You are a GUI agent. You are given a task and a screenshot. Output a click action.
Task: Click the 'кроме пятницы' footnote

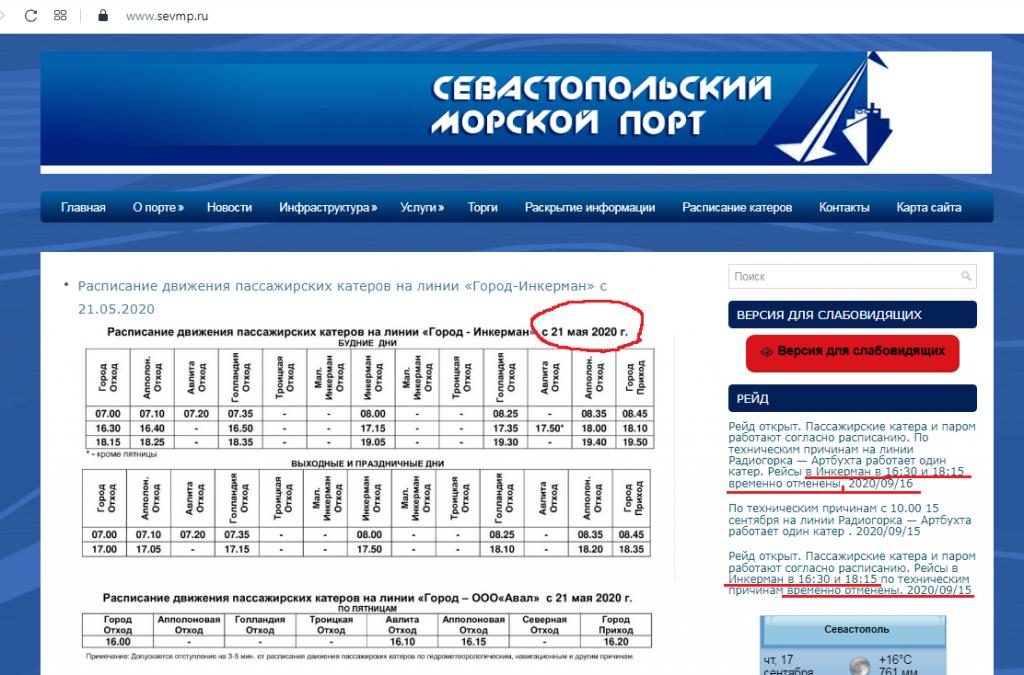tap(121, 454)
